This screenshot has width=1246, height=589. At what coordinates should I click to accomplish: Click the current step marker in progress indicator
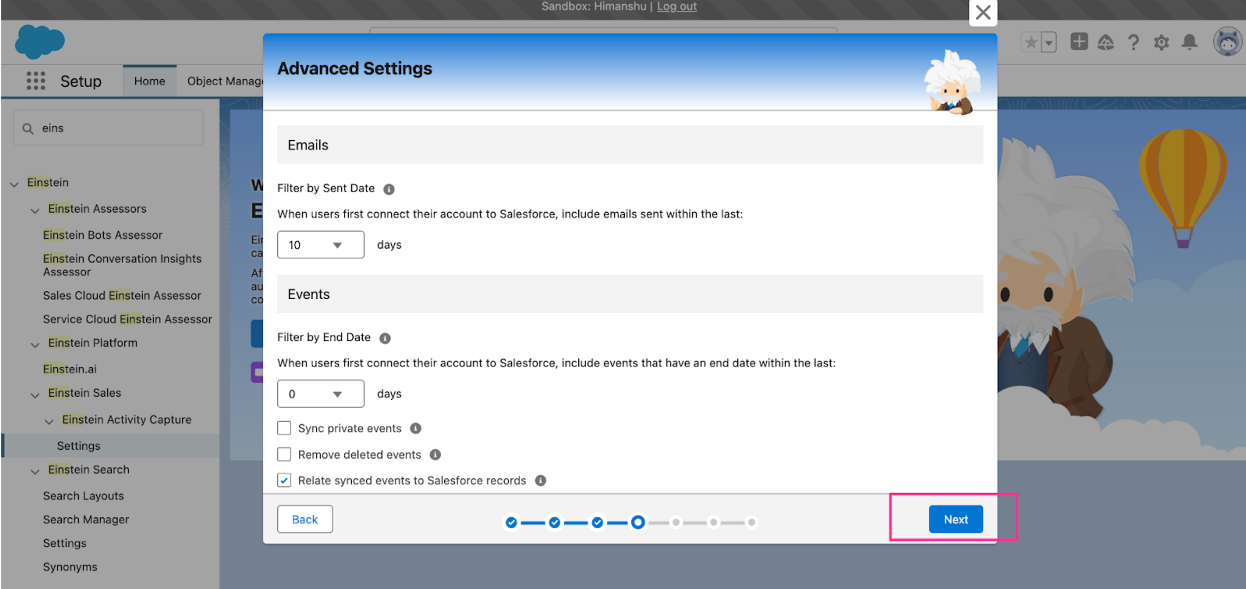click(x=637, y=522)
